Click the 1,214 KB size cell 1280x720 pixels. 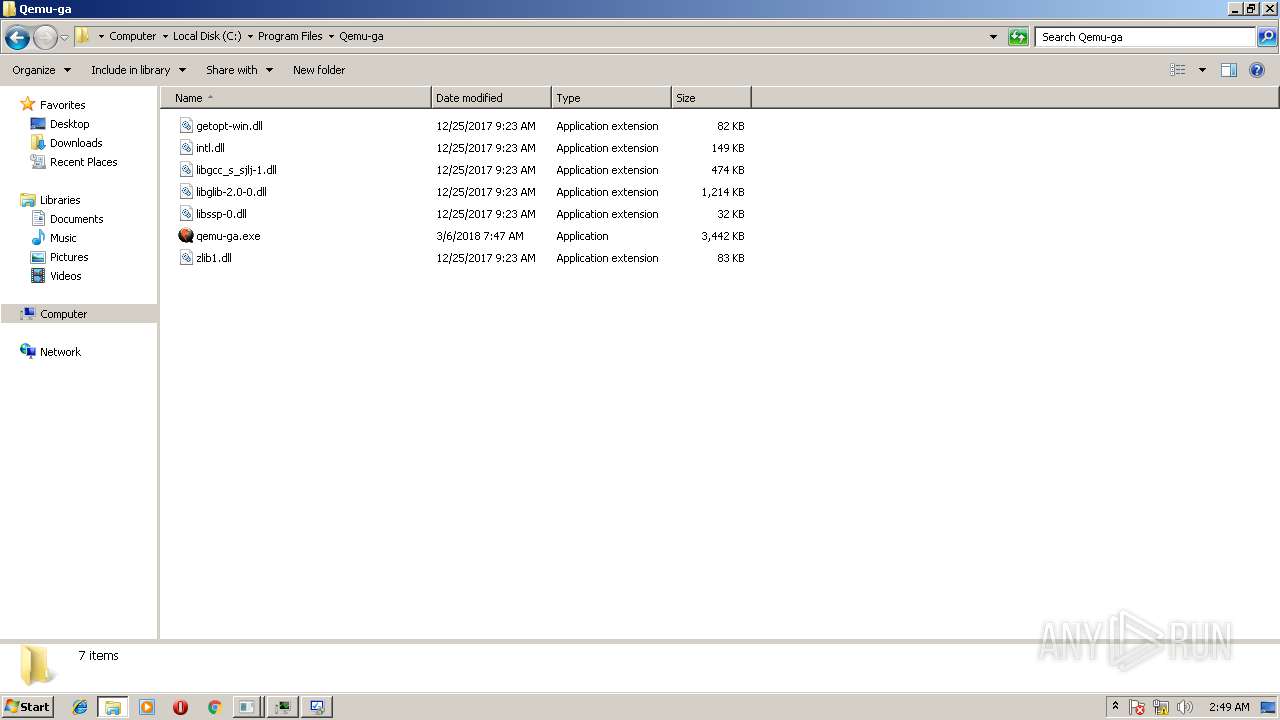(x=723, y=192)
